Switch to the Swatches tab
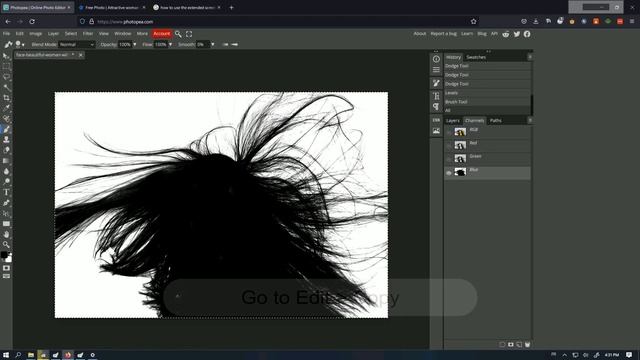The height and width of the screenshot is (360, 640). pos(476,58)
